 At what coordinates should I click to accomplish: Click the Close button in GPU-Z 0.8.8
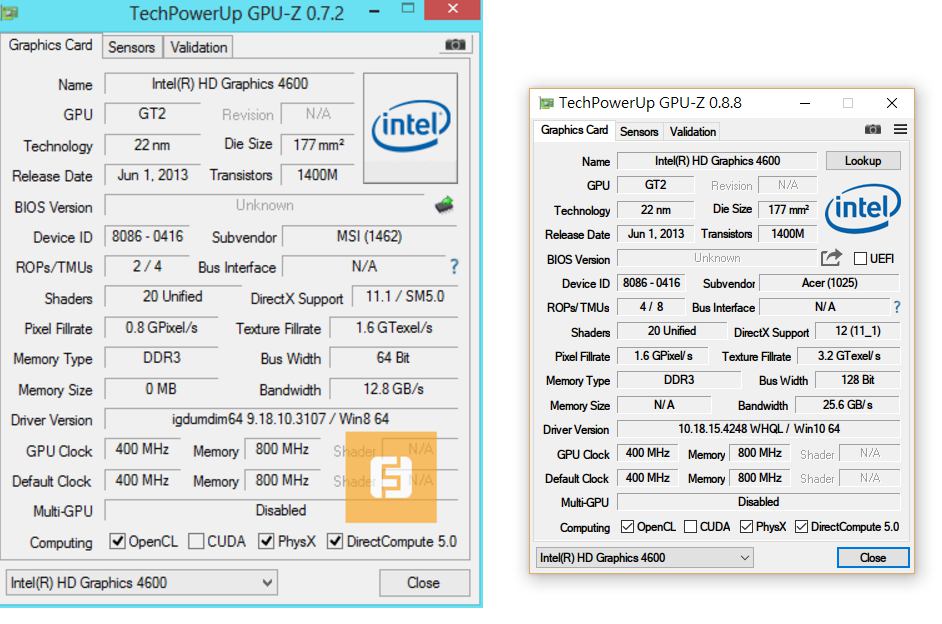coord(872,557)
